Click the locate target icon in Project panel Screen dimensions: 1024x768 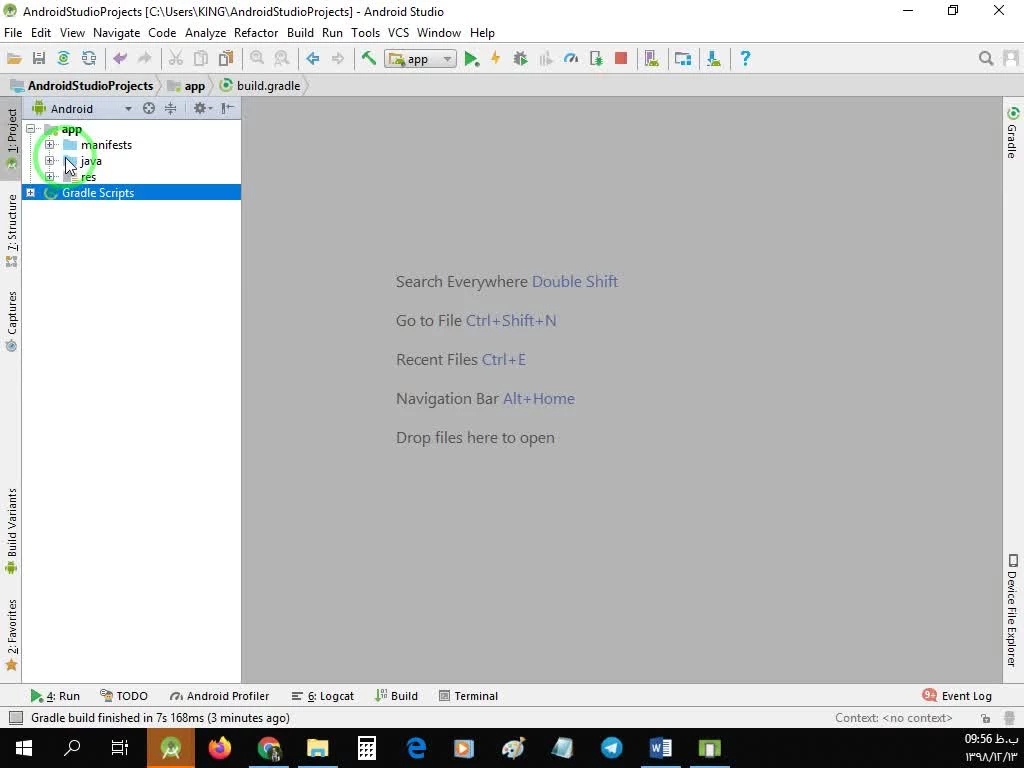pyautogui.click(x=149, y=108)
